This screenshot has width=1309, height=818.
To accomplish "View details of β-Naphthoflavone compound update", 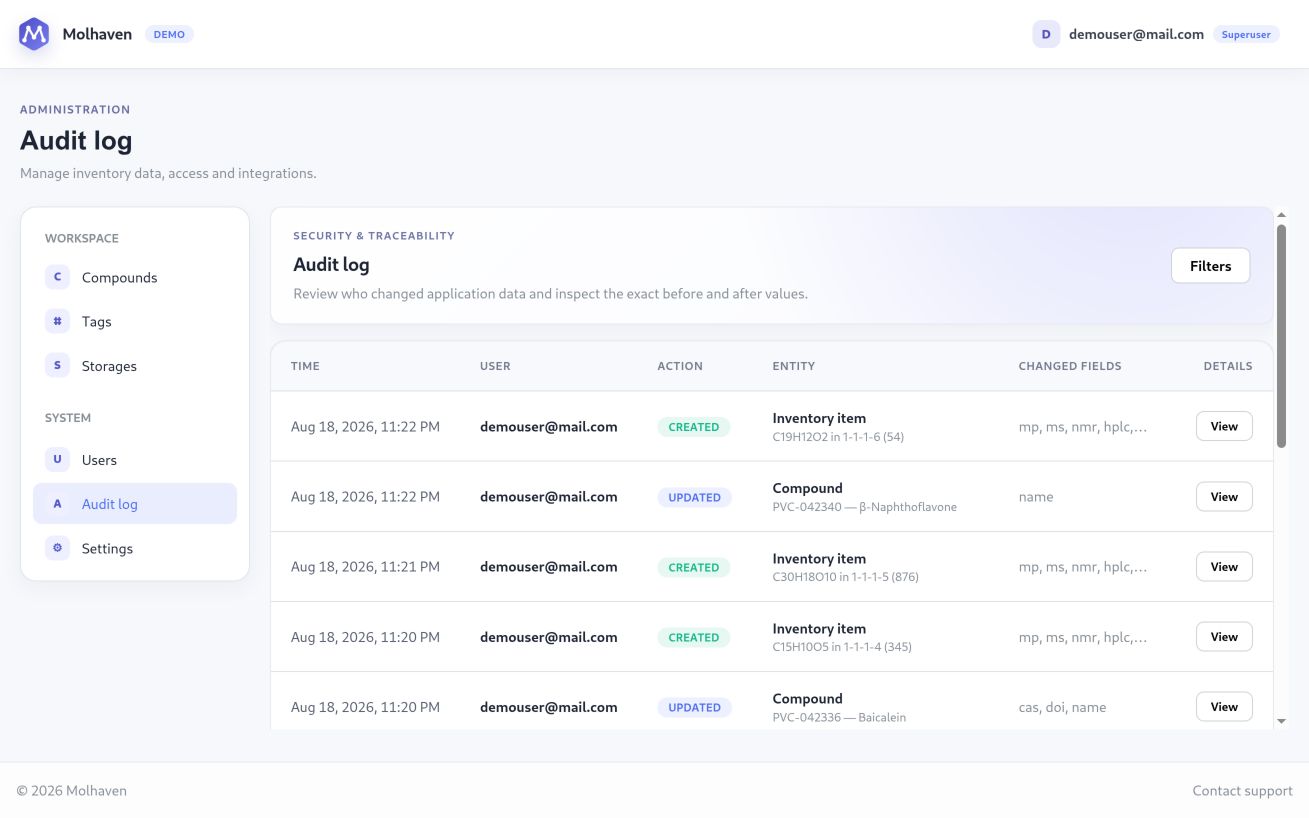I will coord(1224,496).
